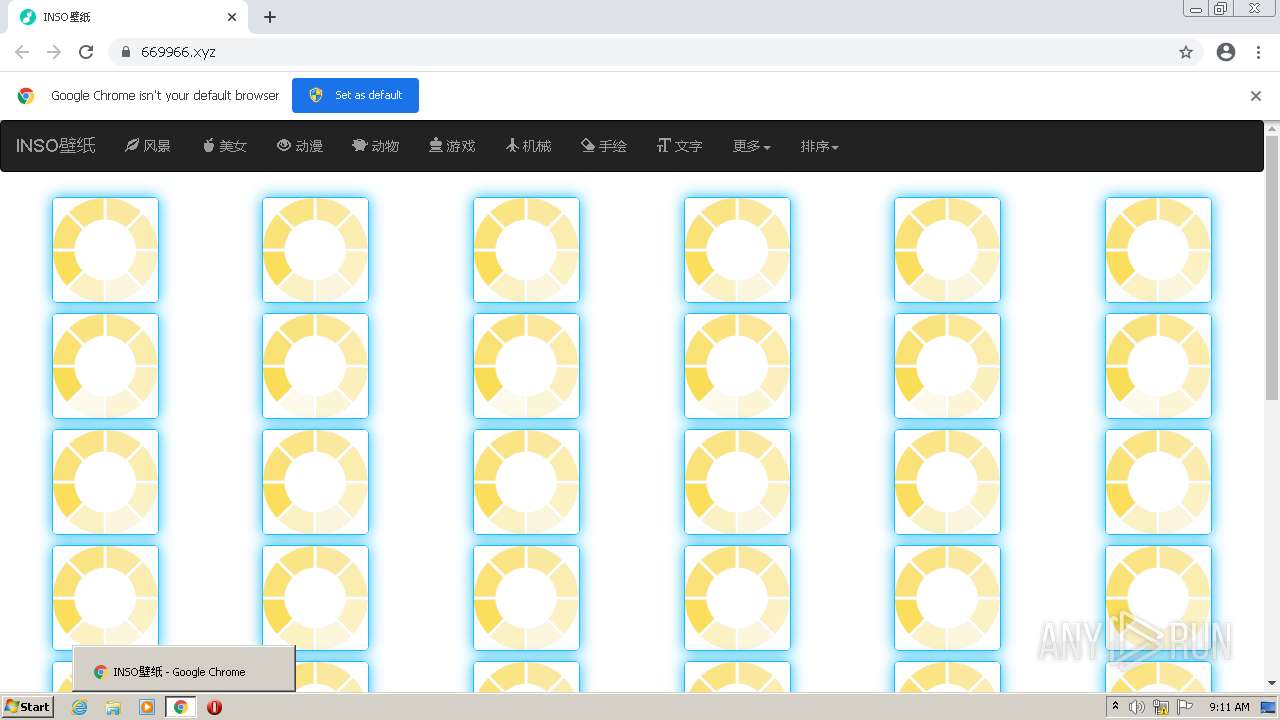The image size is (1280, 720).
Task: Launch Internet Explorer from taskbar
Action: click(x=80, y=707)
